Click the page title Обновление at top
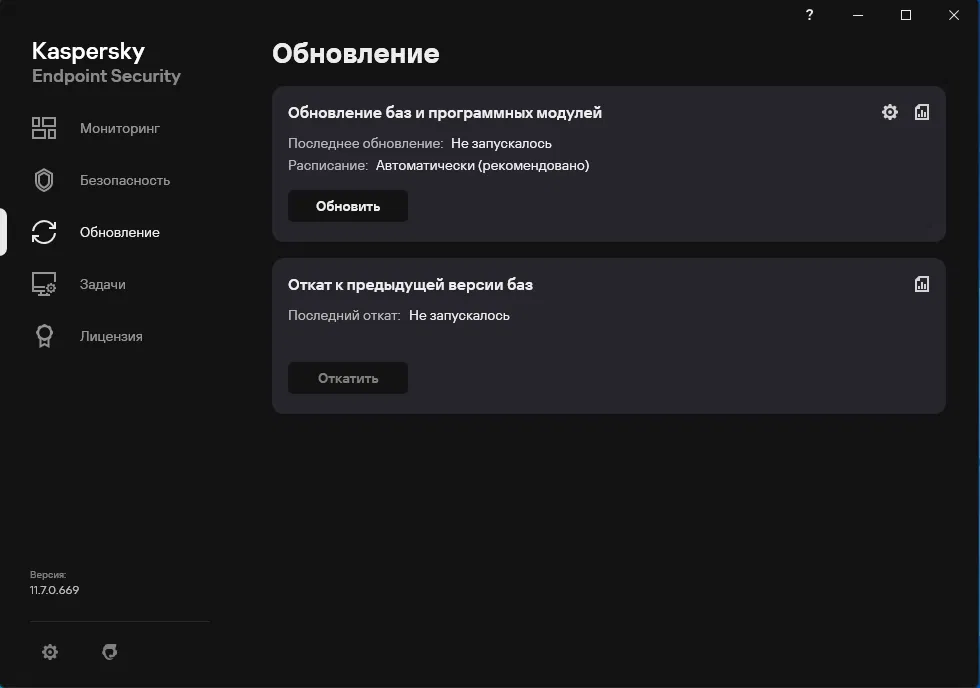 pyautogui.click(x=356, y=53)
